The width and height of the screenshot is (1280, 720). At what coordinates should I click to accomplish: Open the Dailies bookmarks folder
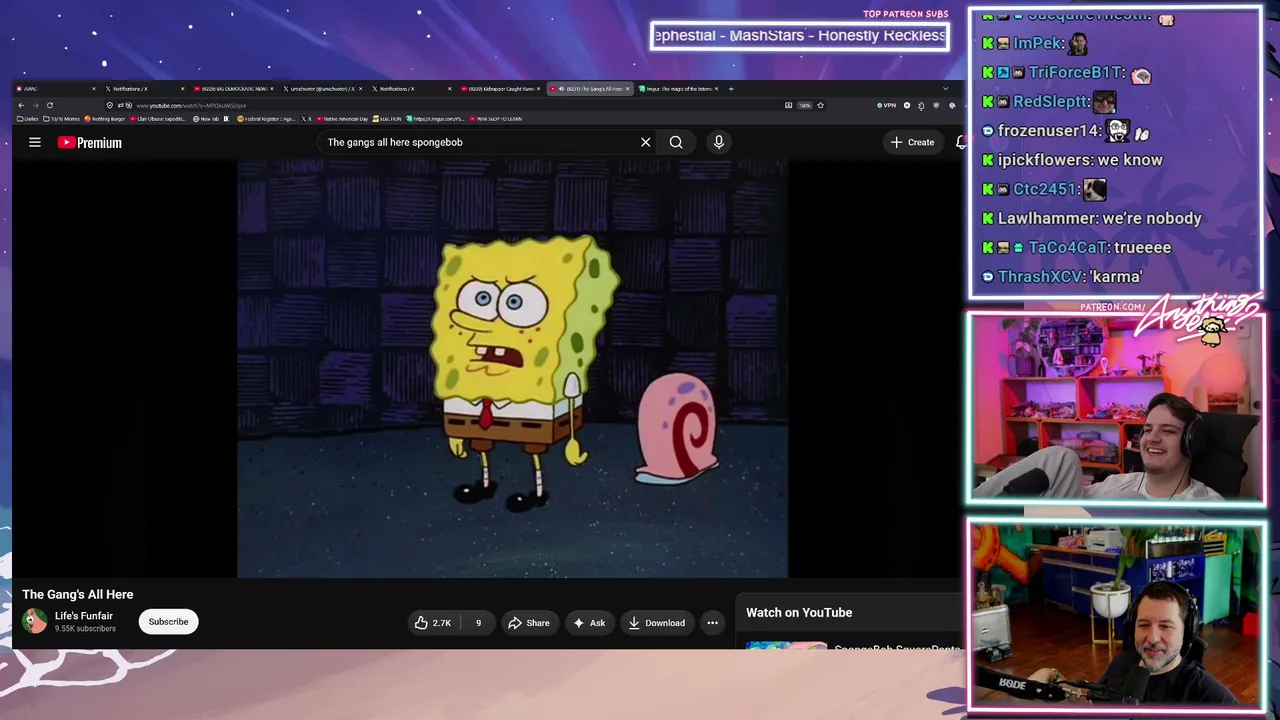28,119
